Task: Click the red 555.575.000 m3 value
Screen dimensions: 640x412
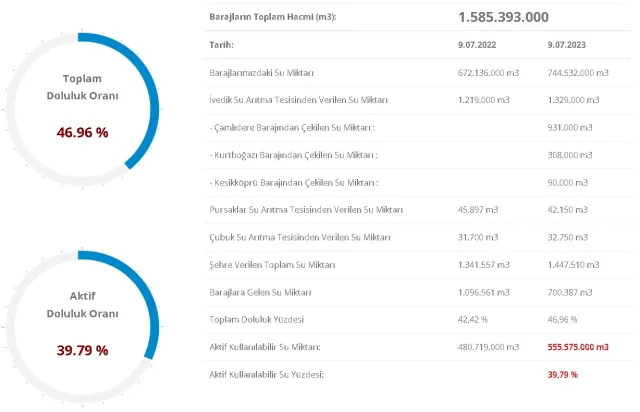Action: pyautogui.click(x=578, y=346)
